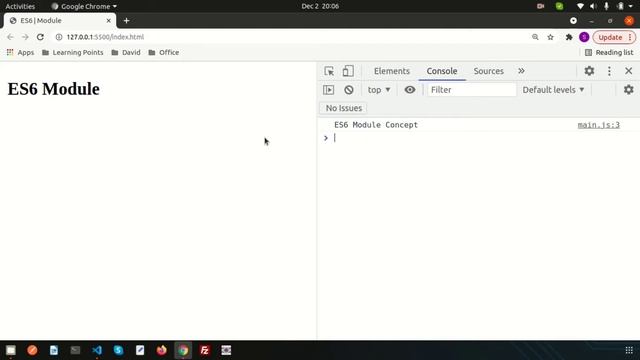Image resolution: width=640 pixels, height=360 pixels.
Task: Select the ES6 Module Concept log message
Action: tap(376, 125)
